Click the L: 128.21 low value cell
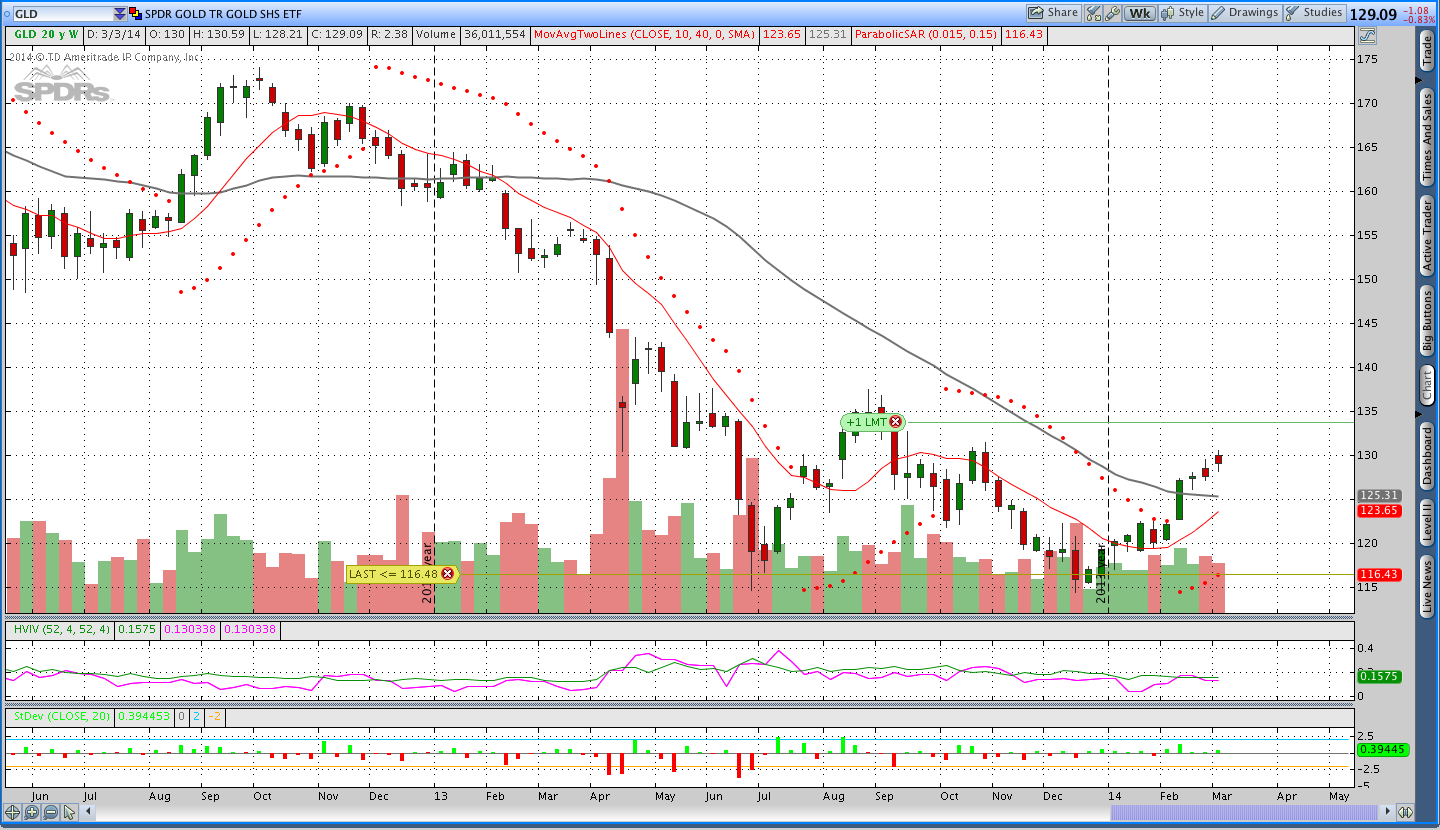The height and width of the screenshot is (830, 1440). [x=281, y=34]
